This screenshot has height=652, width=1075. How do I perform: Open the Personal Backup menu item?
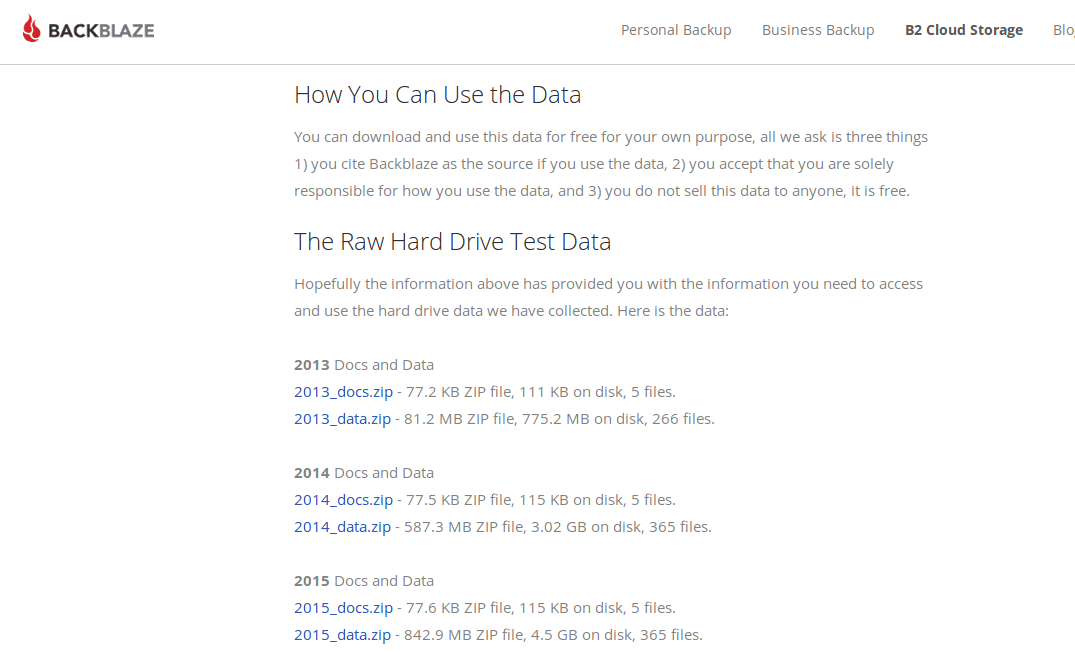[x=676, y=30]
